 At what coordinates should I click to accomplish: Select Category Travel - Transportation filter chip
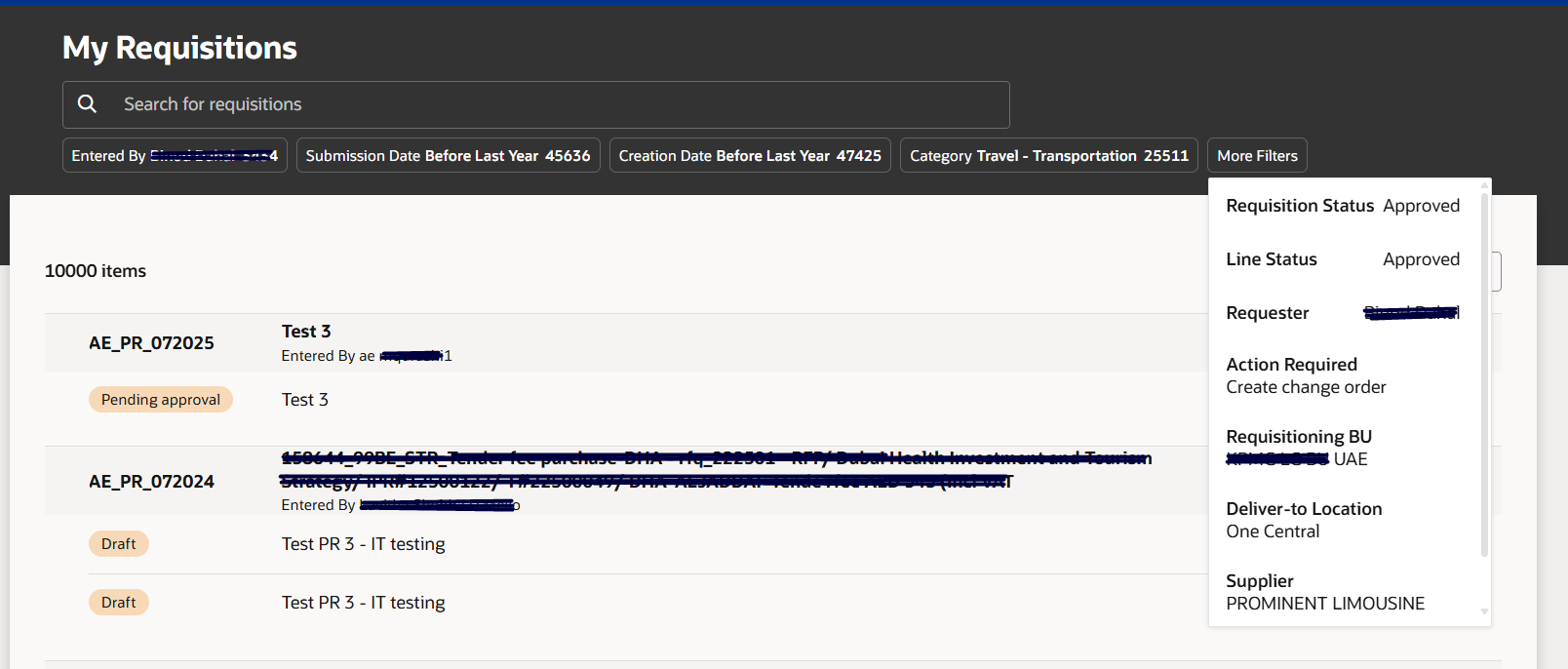coord(1049,155)
